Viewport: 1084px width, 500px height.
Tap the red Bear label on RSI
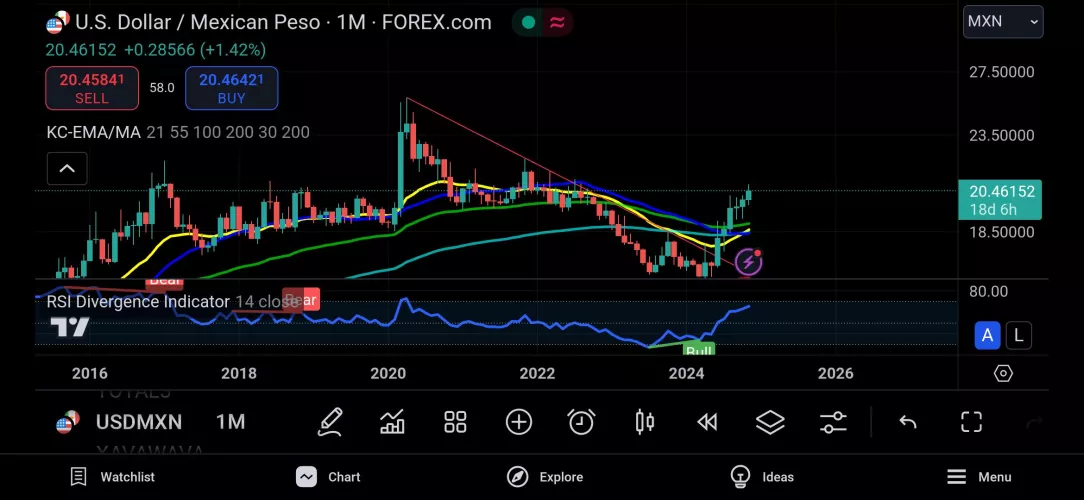coord(301,299)
